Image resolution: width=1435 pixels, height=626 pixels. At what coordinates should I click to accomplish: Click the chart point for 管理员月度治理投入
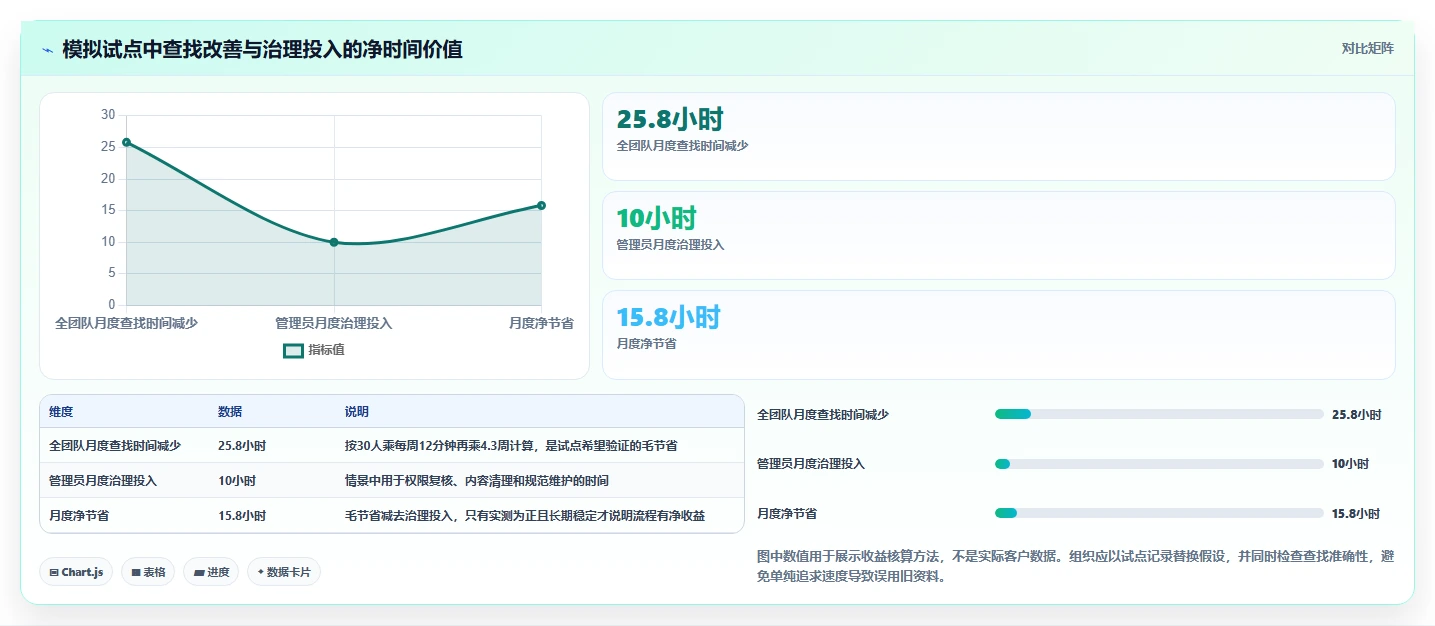334,242
